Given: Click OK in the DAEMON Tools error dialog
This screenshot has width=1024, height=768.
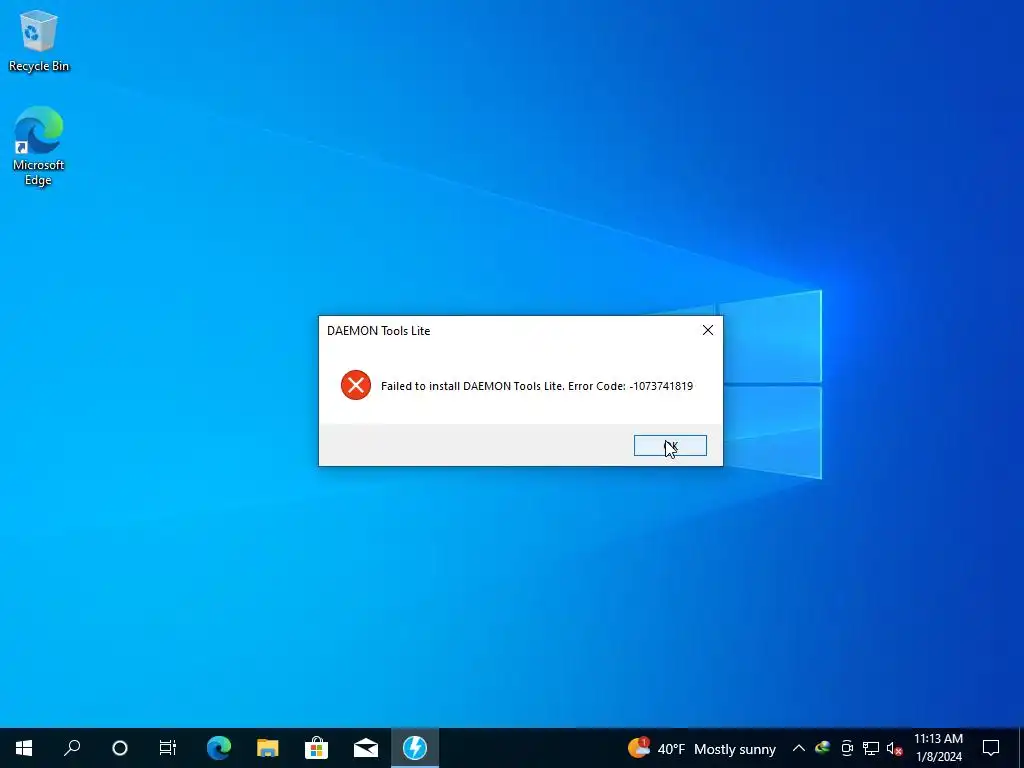Looking at the screenshot, I should point(670,445).
